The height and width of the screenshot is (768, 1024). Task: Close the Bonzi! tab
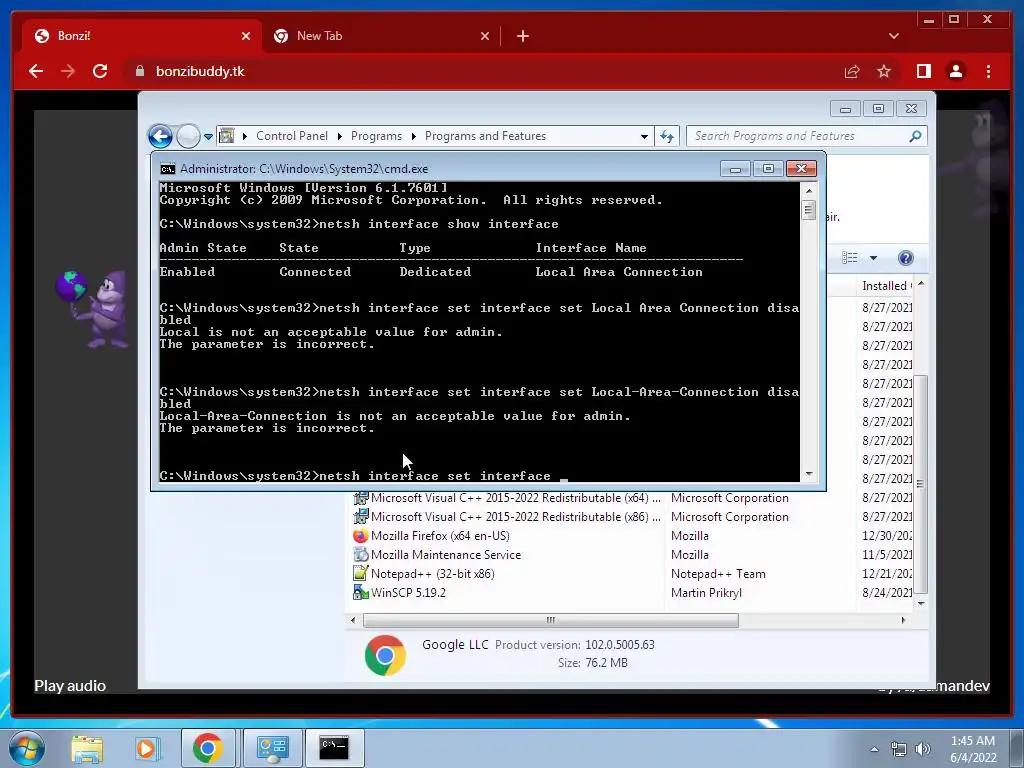(x=246, y=36)
